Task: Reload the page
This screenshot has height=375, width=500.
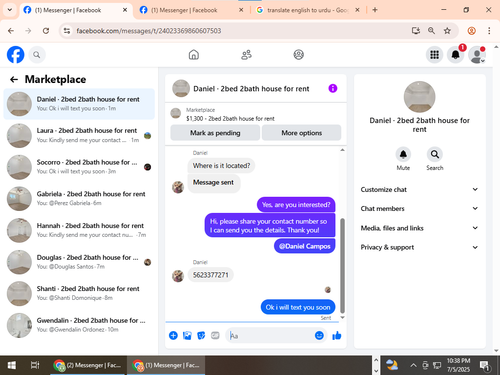Action: coord(46,31)
